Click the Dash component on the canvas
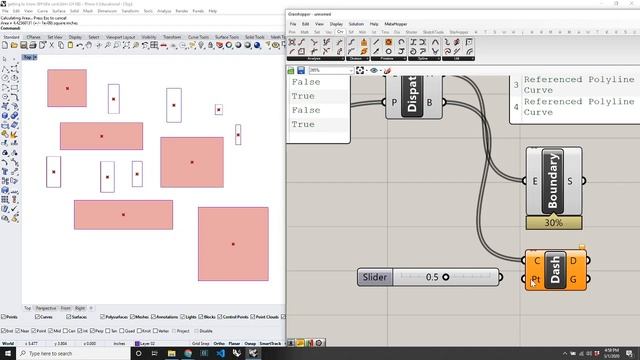 coord(555,270)
